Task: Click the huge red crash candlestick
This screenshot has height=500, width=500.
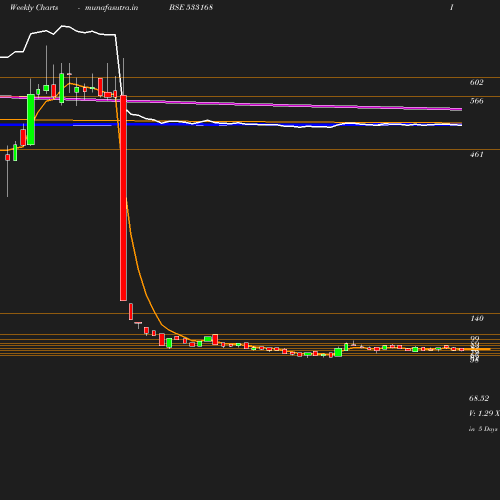Action: click(x=123, y=198)
